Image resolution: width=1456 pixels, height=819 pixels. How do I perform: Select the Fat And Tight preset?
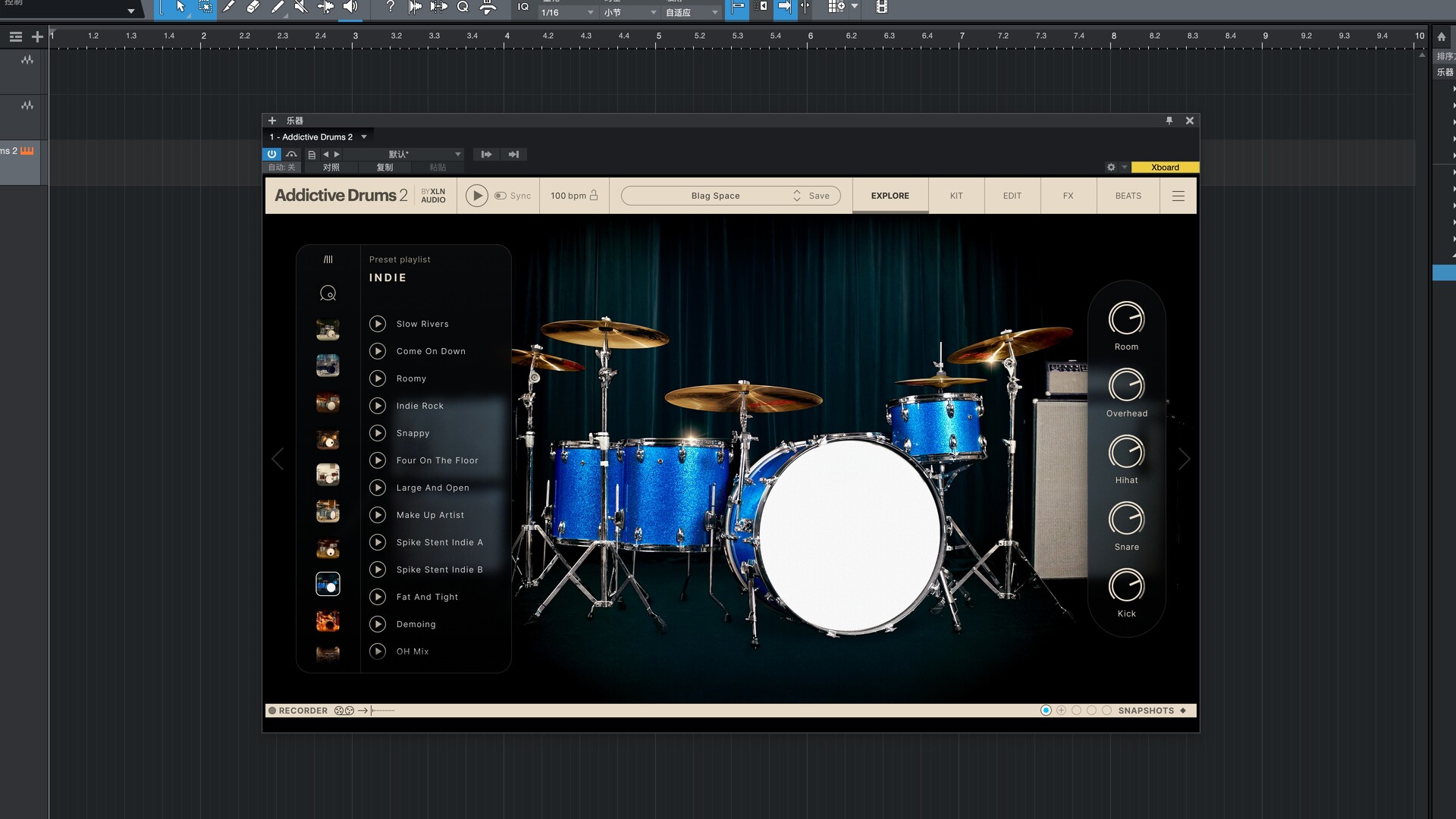tap(427, 597)
